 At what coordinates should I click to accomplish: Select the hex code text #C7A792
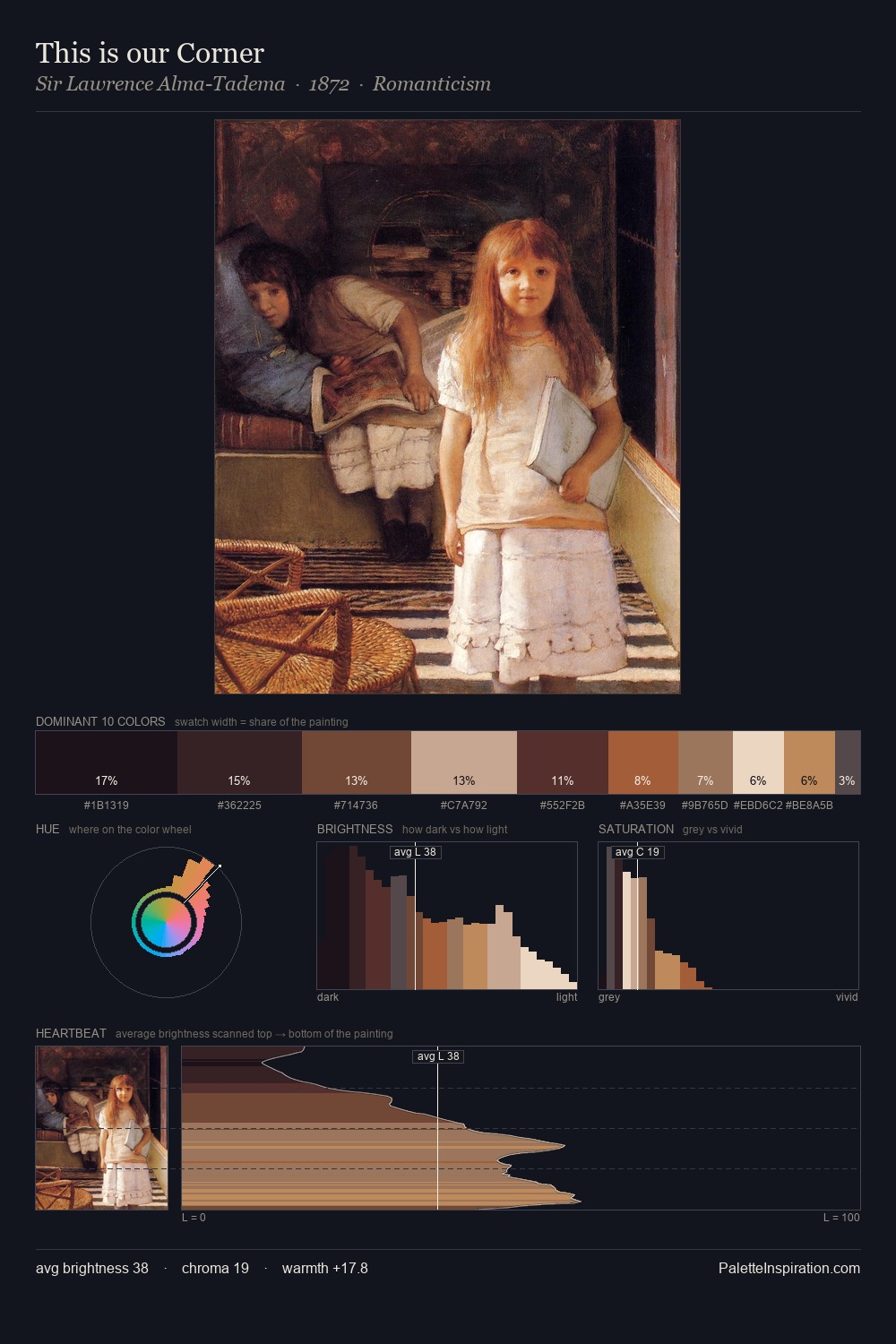[x=464, y=806]
